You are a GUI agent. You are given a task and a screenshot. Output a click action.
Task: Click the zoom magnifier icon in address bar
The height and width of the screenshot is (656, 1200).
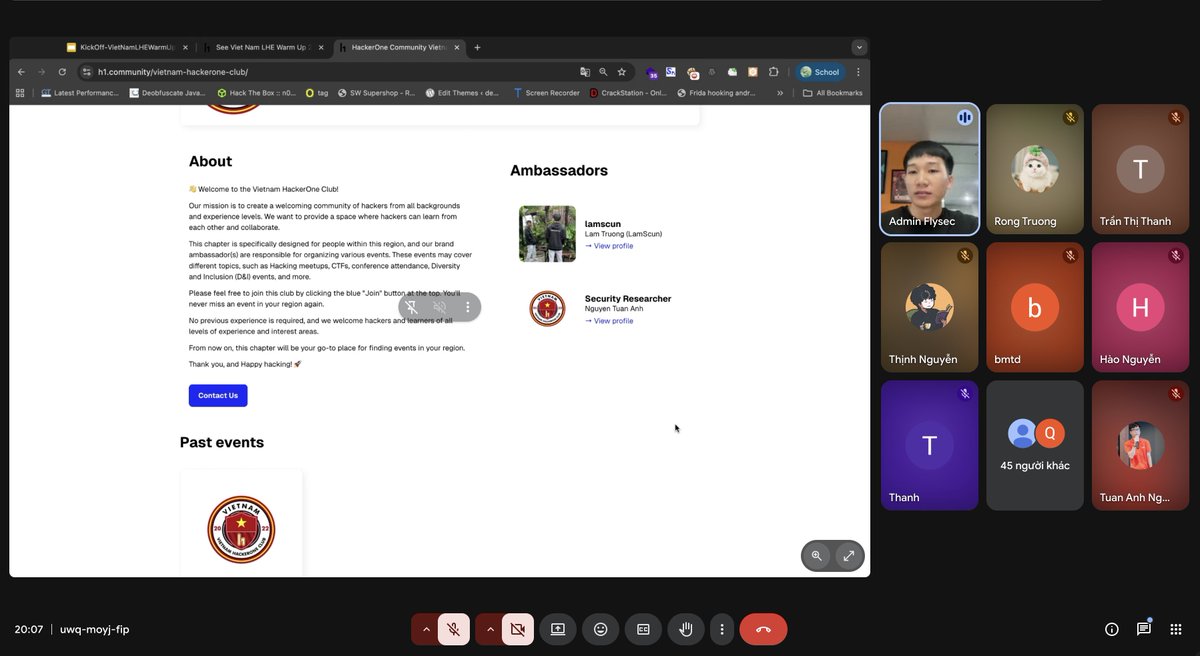tap(603, 72)
